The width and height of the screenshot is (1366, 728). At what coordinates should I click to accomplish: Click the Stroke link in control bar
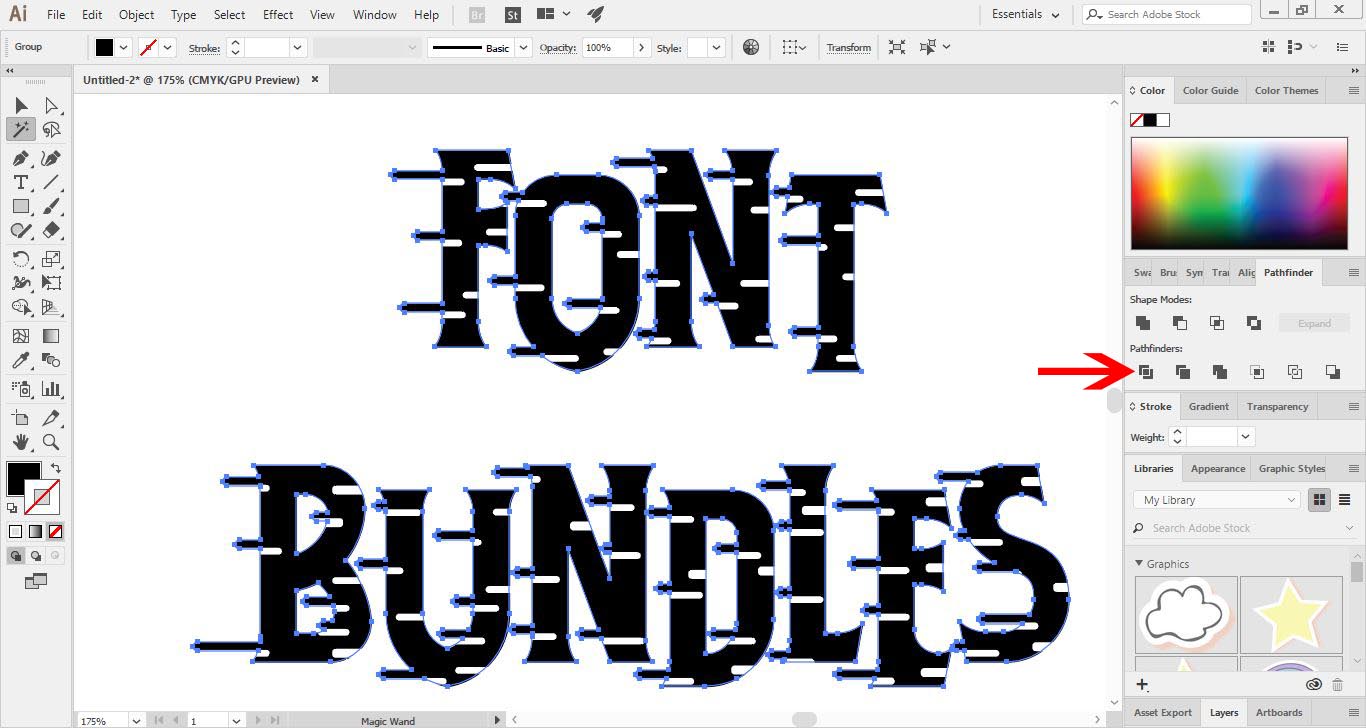tap(204, 47)
